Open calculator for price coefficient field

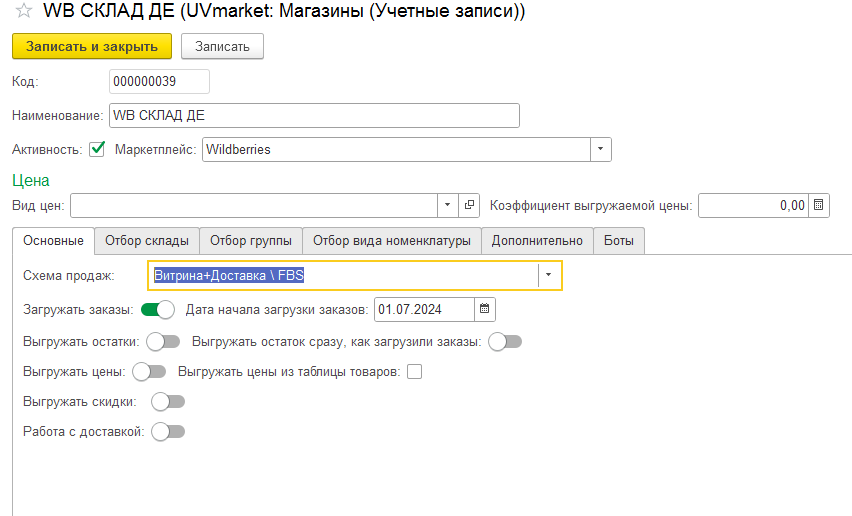pyautogui.click(x=818, y=205)
